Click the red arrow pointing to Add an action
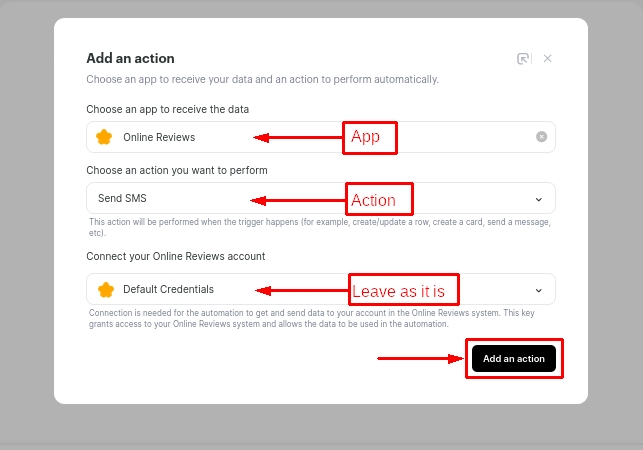This screenshot has height=450, width=643. coord(420,358)
